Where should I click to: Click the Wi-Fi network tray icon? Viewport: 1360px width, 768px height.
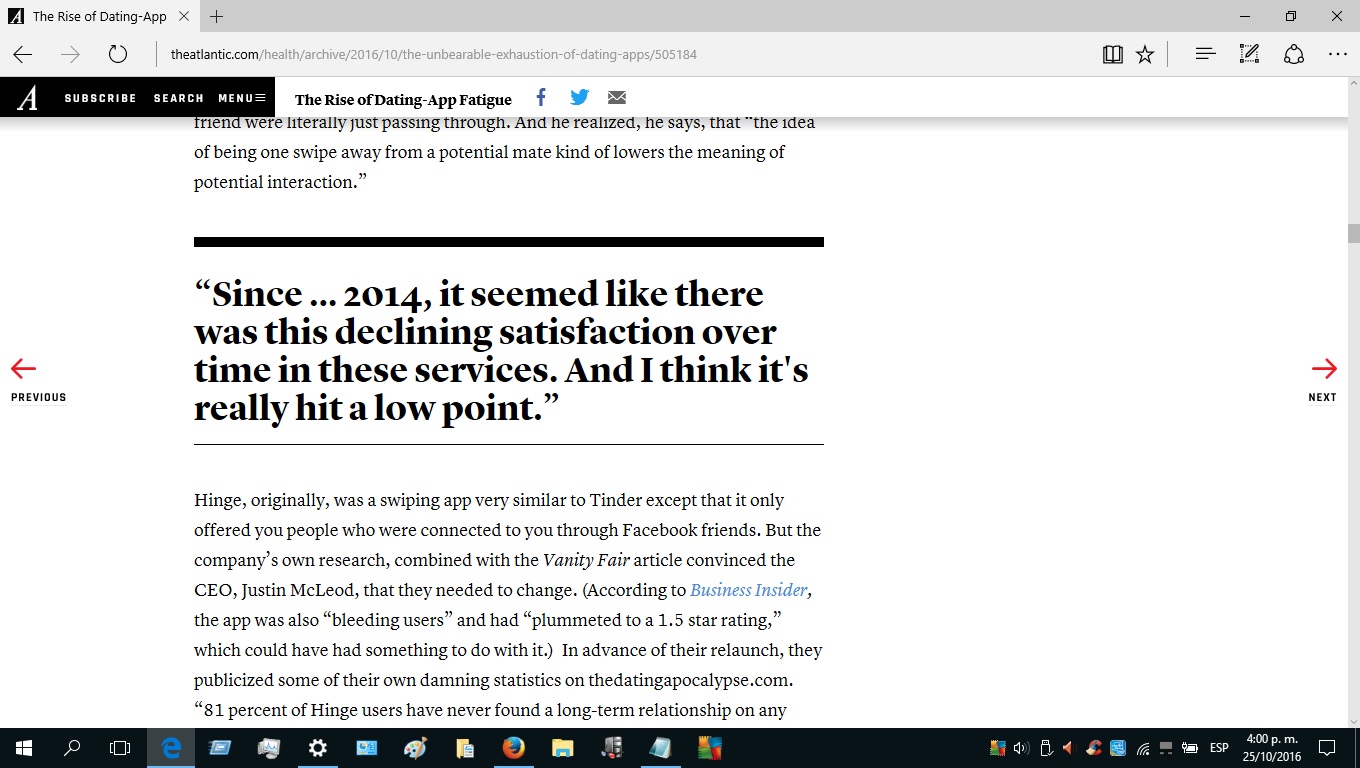pyautogui.click(x=1142, y=748)
